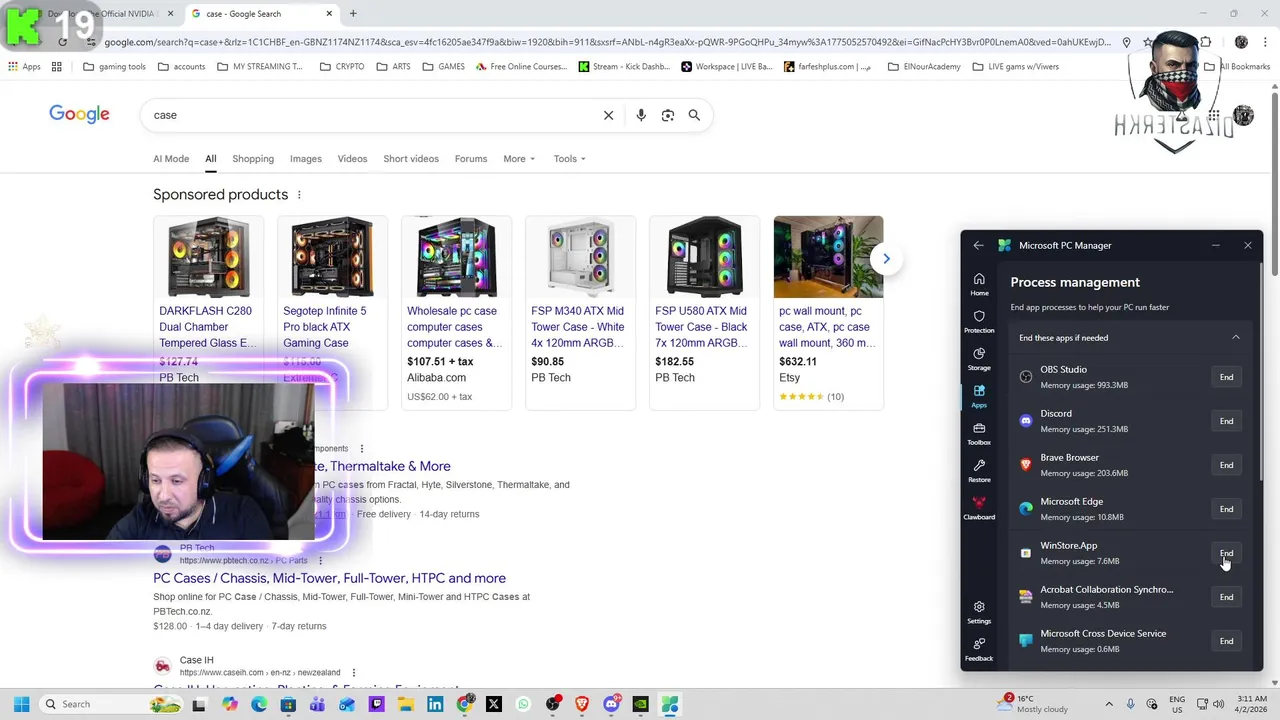Open Restore in PC Manager sidebar

(x=979, y=471)
